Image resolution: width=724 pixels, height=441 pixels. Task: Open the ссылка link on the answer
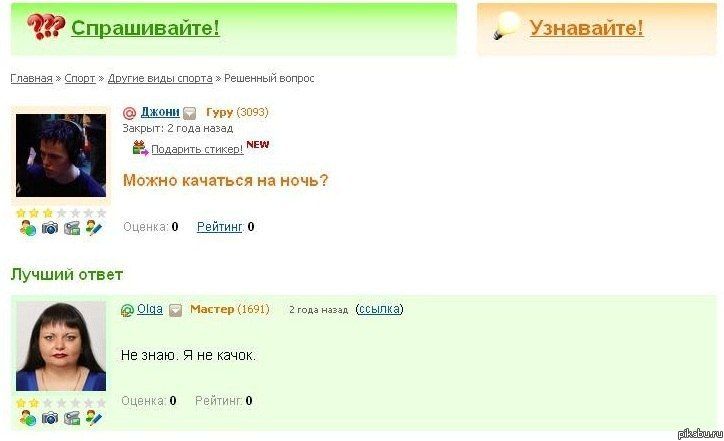[x=379, y=309]
